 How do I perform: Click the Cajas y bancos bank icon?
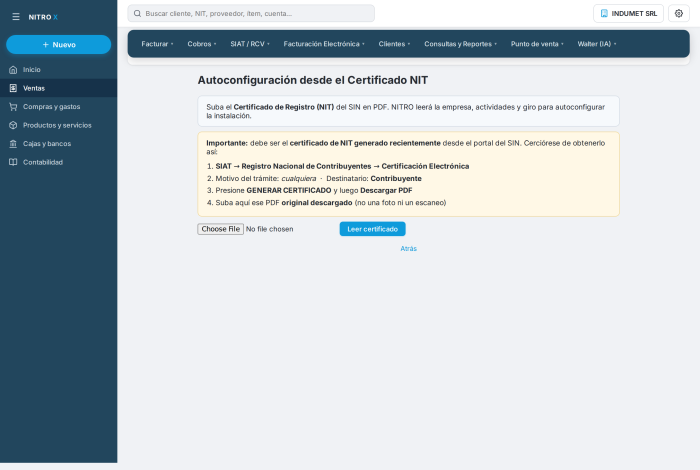click(x=13, y=144)
